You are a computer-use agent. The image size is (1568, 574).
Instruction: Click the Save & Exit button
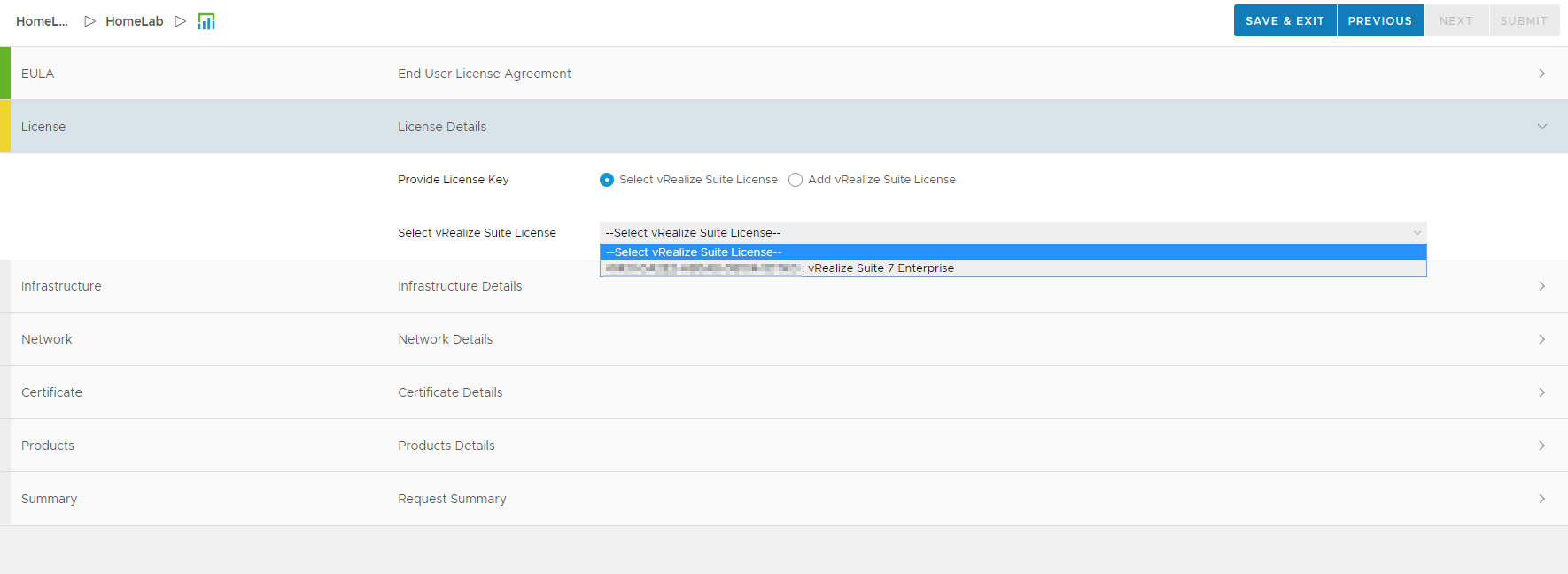click(1285, 20)
